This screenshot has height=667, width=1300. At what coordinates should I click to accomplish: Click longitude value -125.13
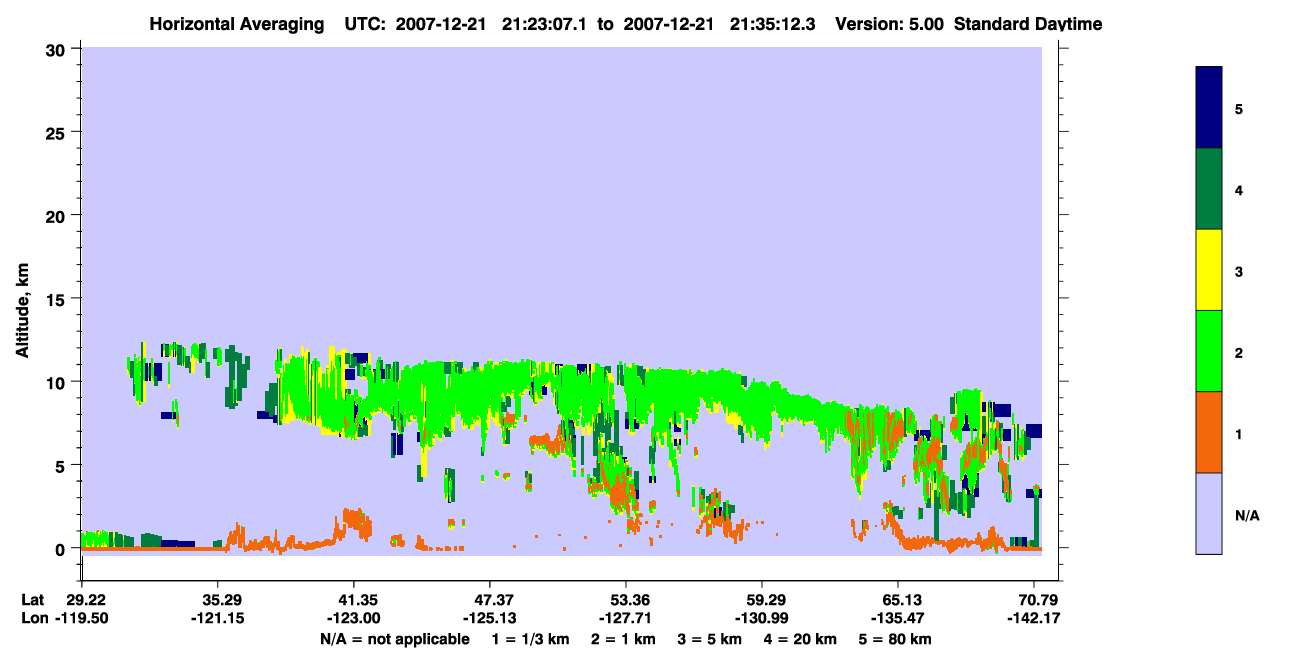pos(490,618)
